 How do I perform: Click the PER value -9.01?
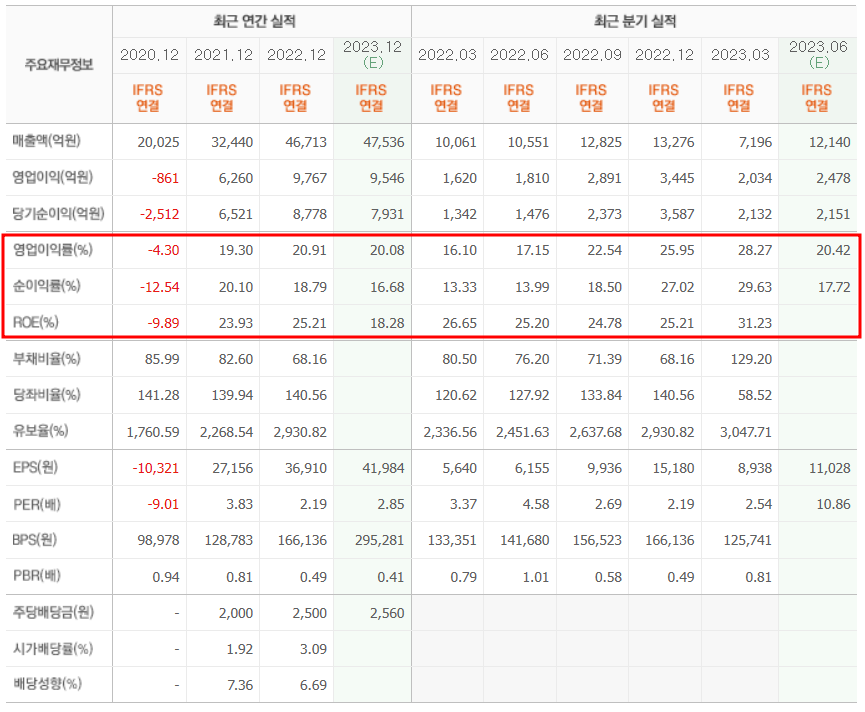(163, 504)
